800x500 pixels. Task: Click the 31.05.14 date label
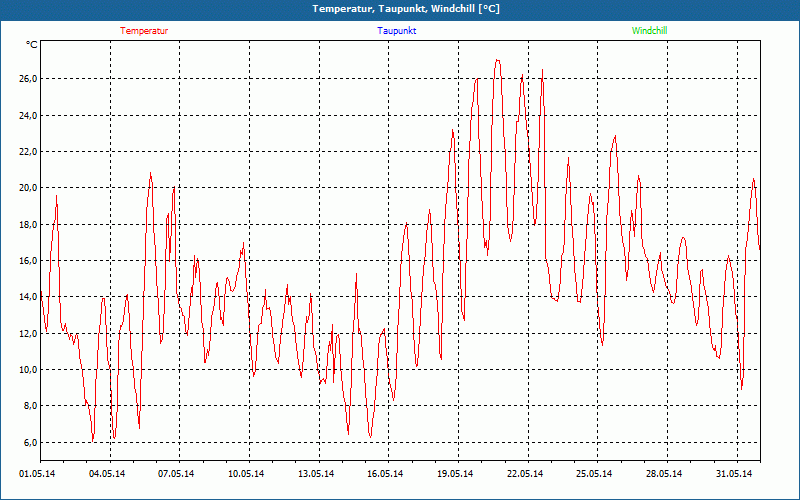point(734,474)
